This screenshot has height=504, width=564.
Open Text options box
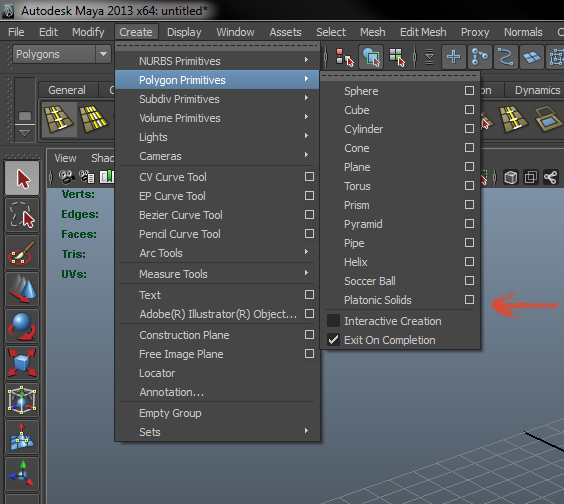(309, 295)
